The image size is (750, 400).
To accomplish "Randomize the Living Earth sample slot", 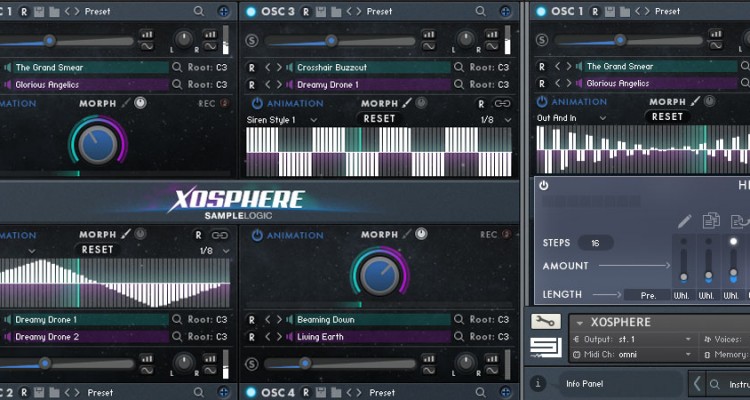I will coord(252,337).
